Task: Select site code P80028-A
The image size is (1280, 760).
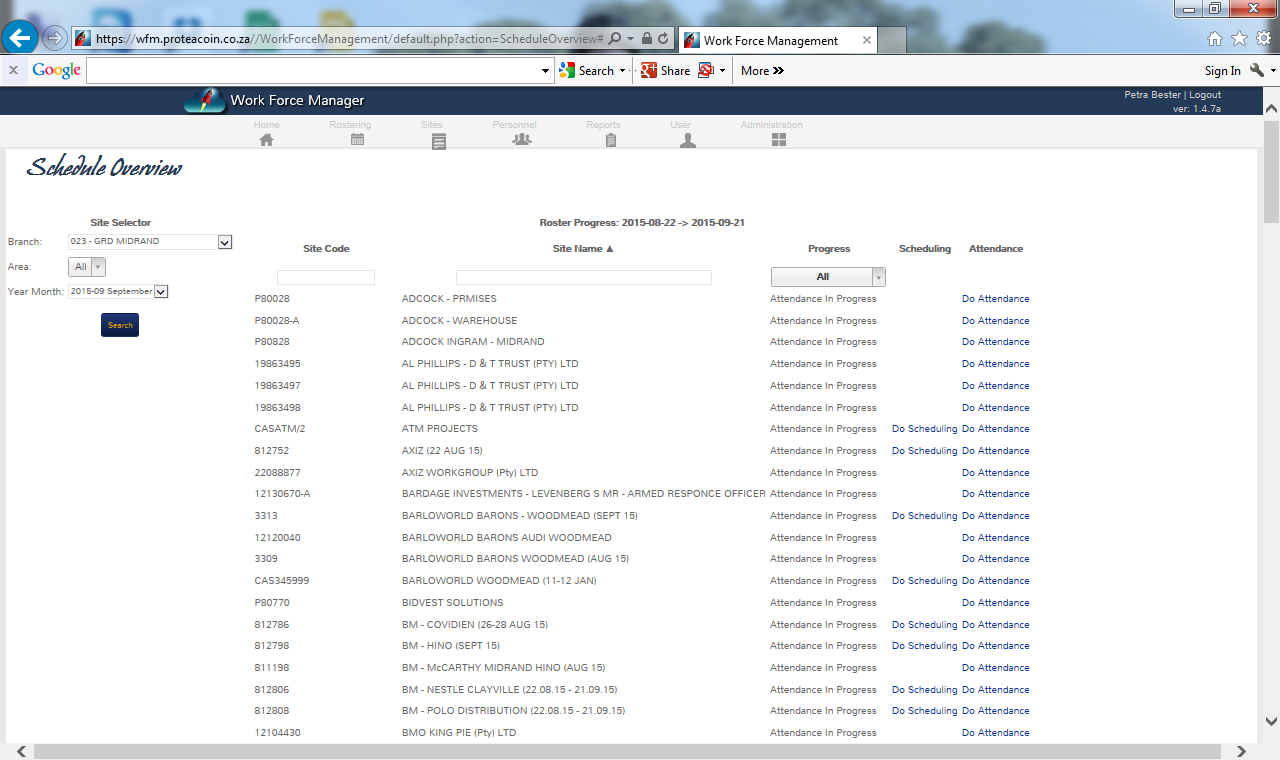Action: tap(277, 321)
